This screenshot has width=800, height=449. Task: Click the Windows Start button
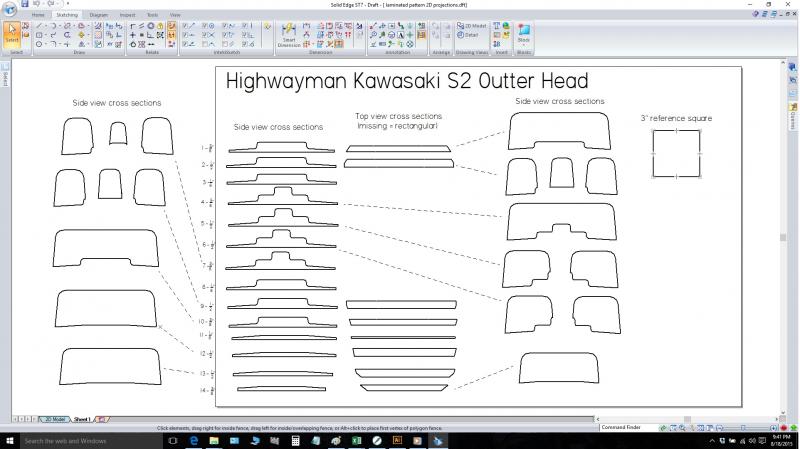[9, 441]
